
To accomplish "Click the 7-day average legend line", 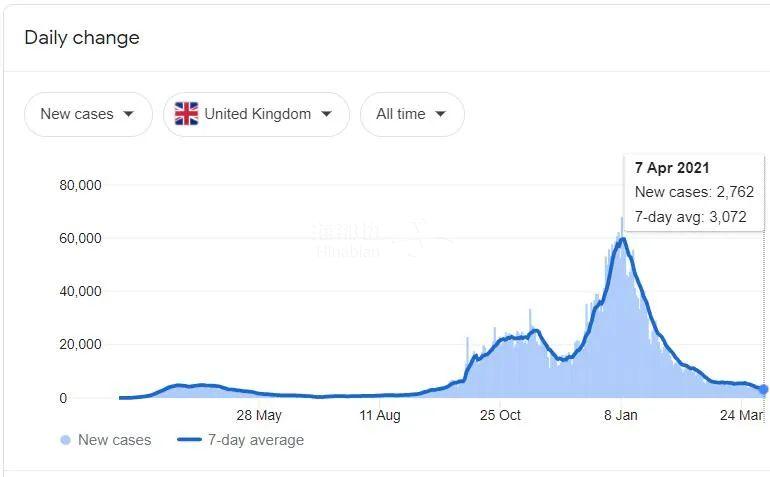I will click(189, 440).
